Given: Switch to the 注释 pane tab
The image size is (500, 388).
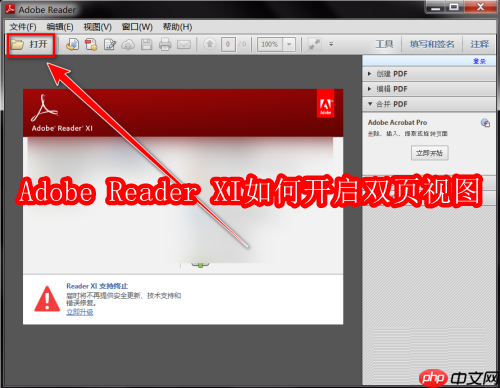Looking at the screenshot, I should (480, 44).
